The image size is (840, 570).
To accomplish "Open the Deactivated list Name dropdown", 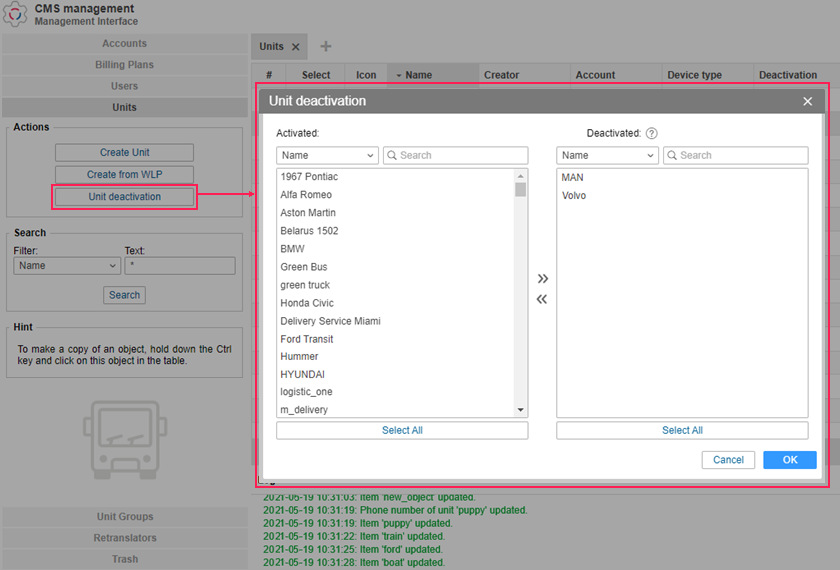I will (x=607, y=156).
